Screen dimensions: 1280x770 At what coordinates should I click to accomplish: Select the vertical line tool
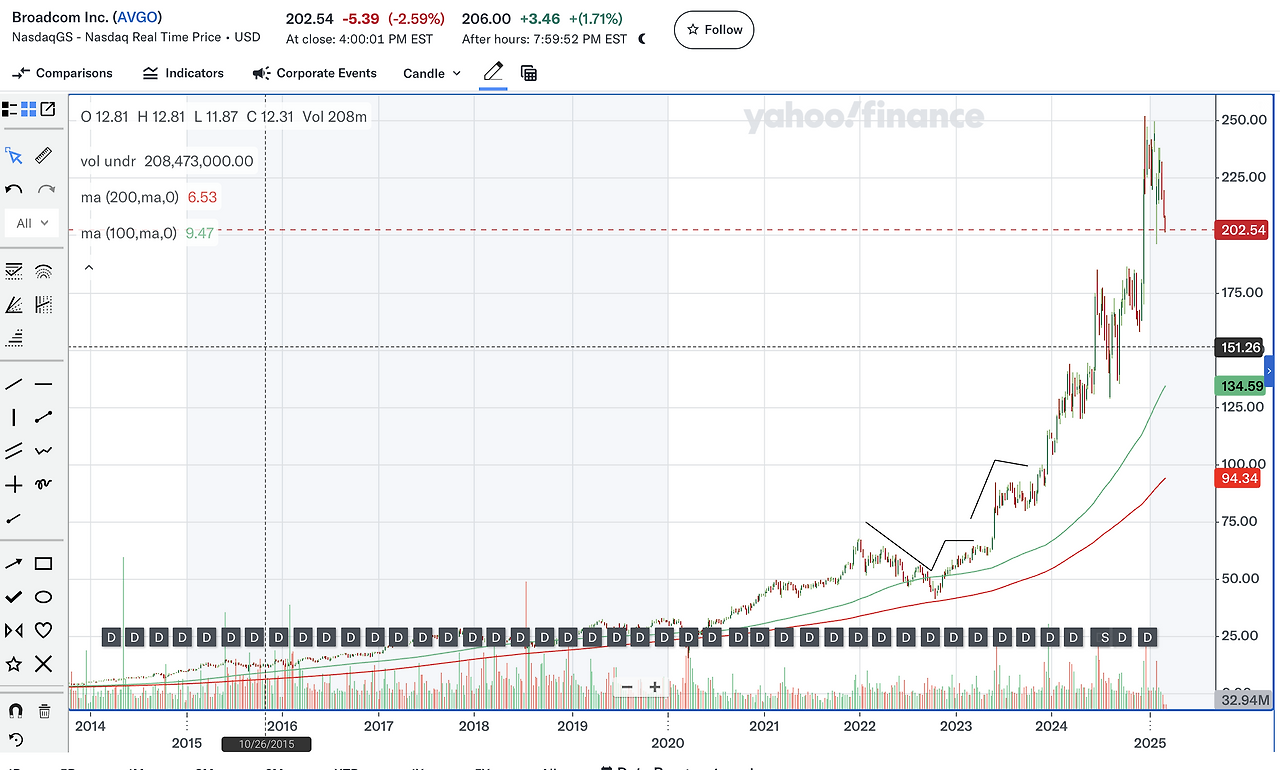[x=14, y=418]
